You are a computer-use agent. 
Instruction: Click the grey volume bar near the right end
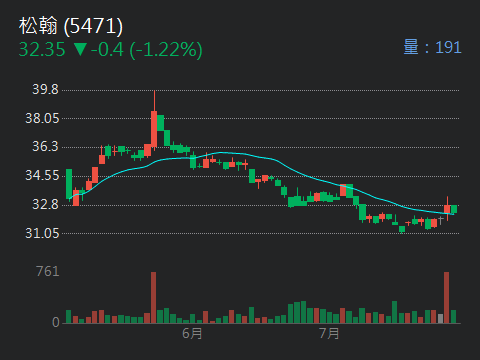coord(440,318)
